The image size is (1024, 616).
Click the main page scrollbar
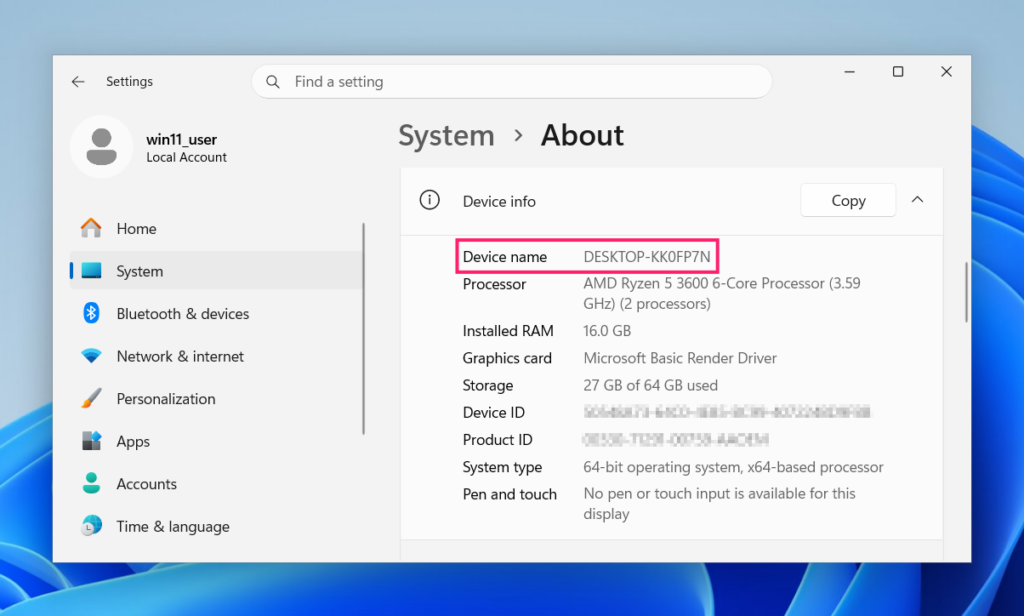pos(966,292)
